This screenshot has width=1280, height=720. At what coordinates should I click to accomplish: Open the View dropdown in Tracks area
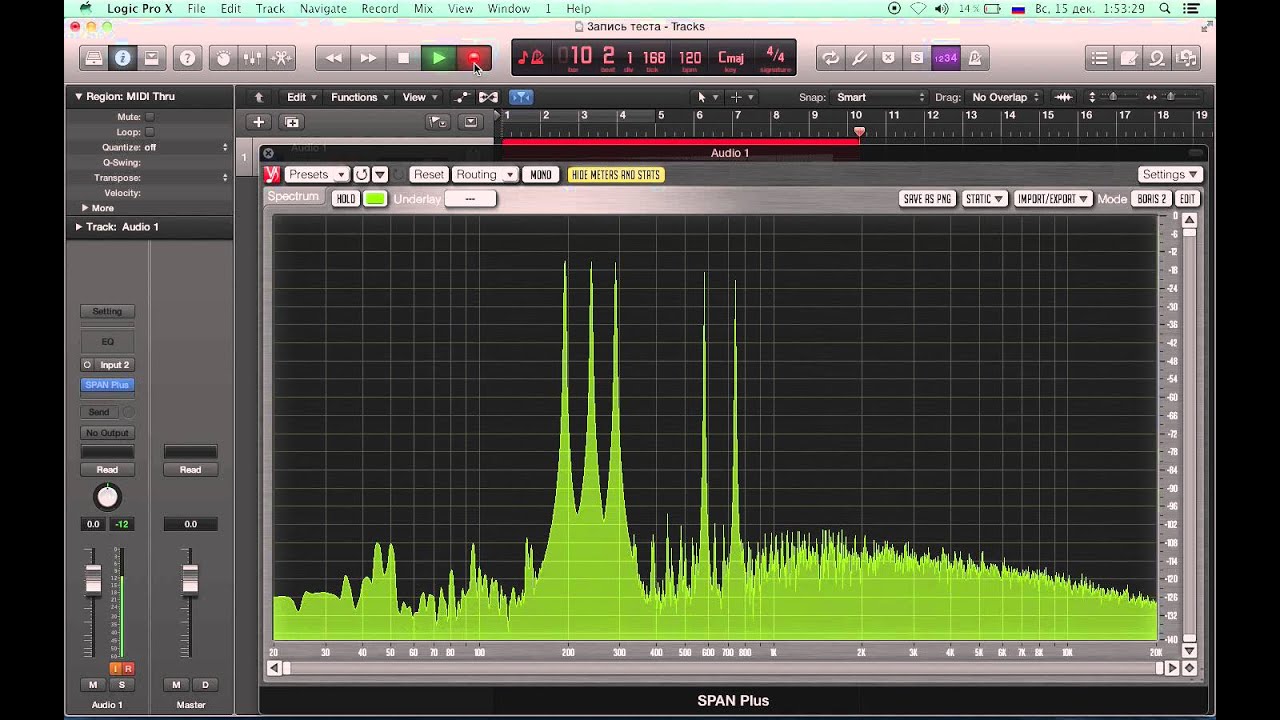point(419,97)
